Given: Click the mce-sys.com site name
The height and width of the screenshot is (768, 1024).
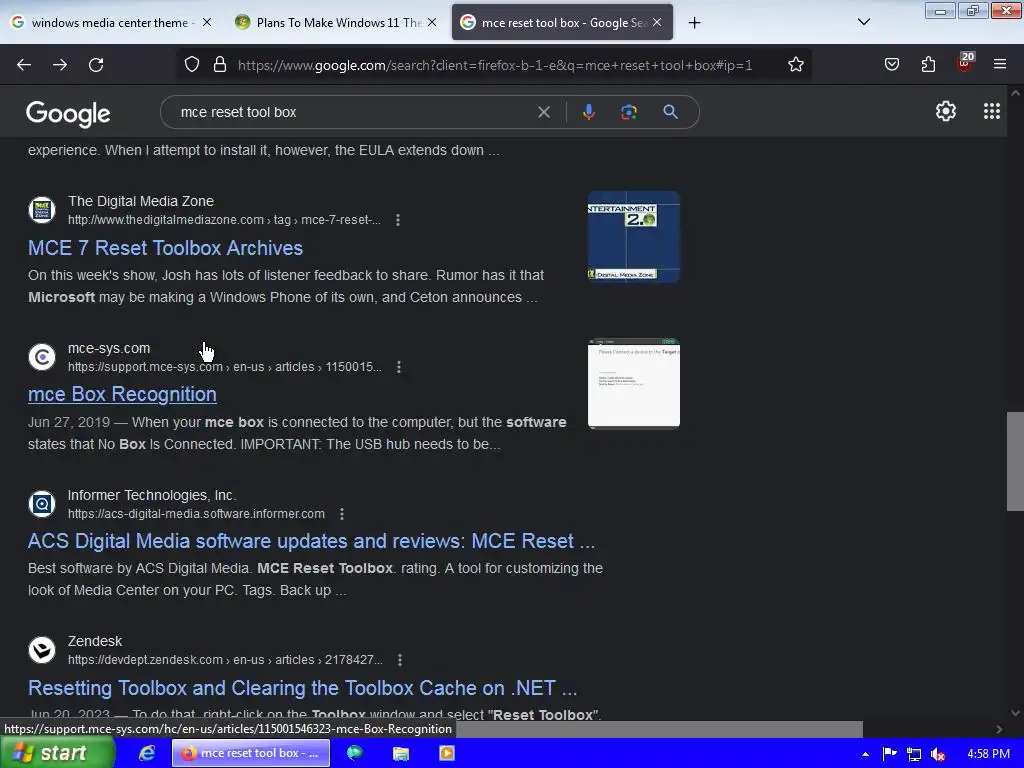Looking at the screenshot, I should [x=109, y=349].
